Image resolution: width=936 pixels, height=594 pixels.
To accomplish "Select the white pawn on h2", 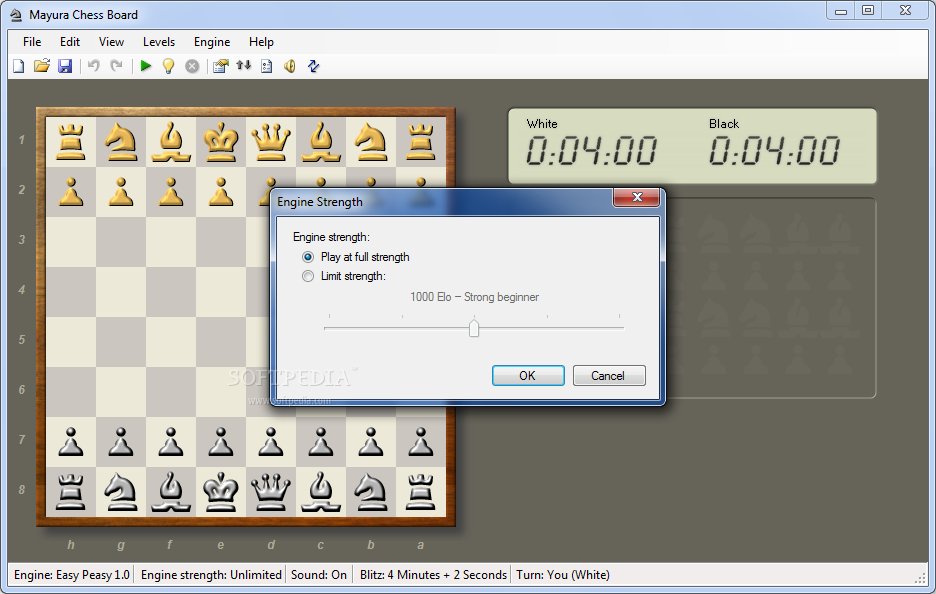I will [70, 192].
